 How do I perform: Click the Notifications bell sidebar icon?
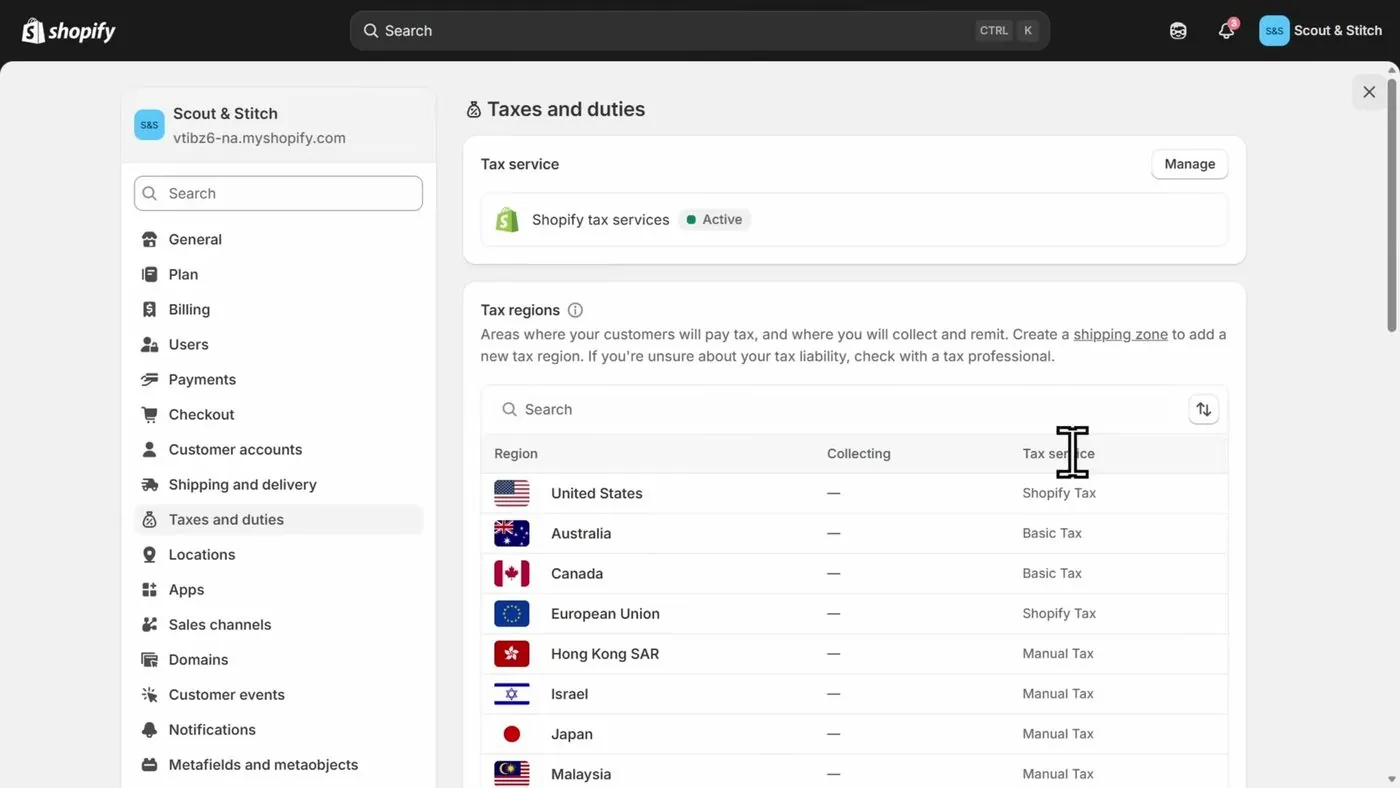149,729
